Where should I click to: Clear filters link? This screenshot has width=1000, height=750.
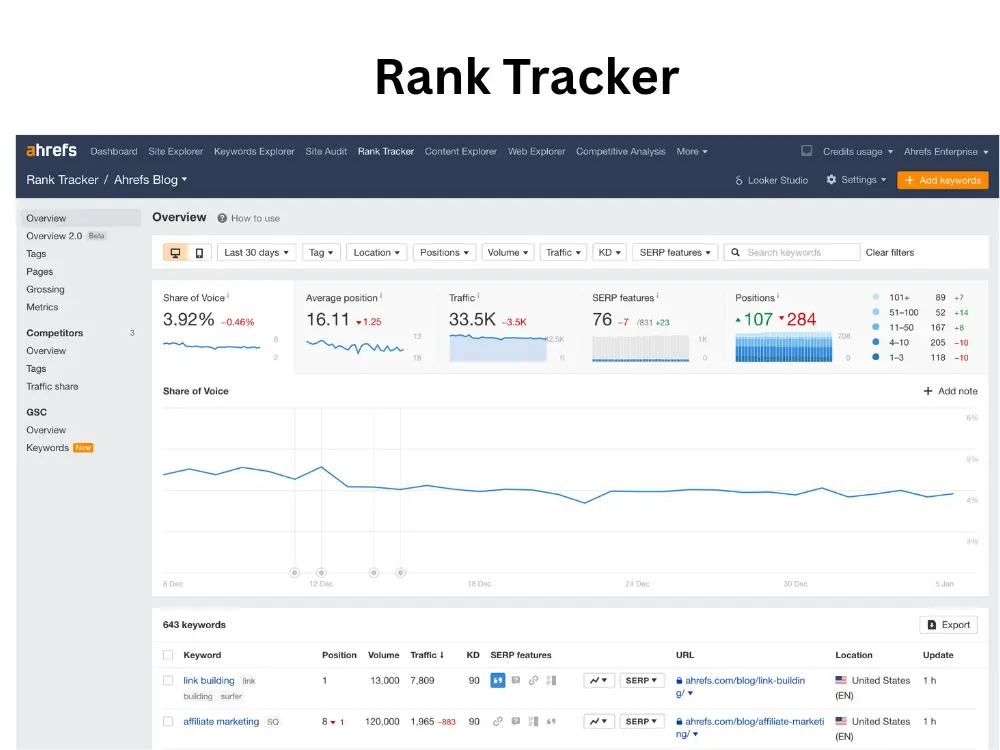pyautogui.click(x=890, y=253)
